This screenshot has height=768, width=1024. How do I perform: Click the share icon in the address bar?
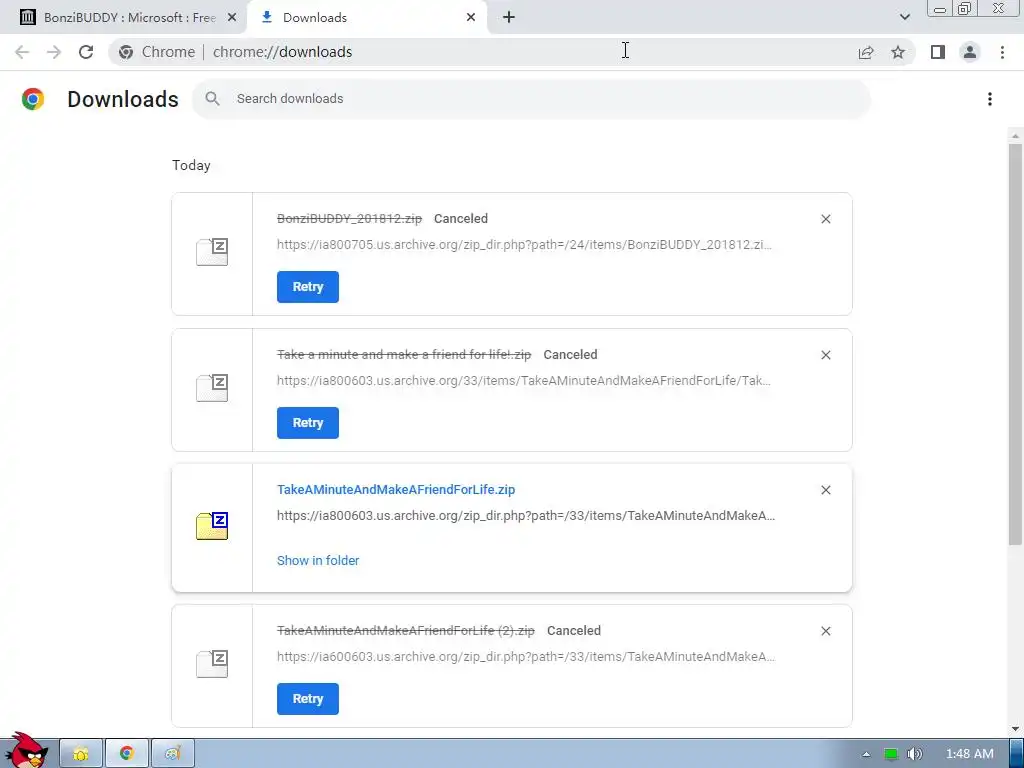(x=866, y=52)
